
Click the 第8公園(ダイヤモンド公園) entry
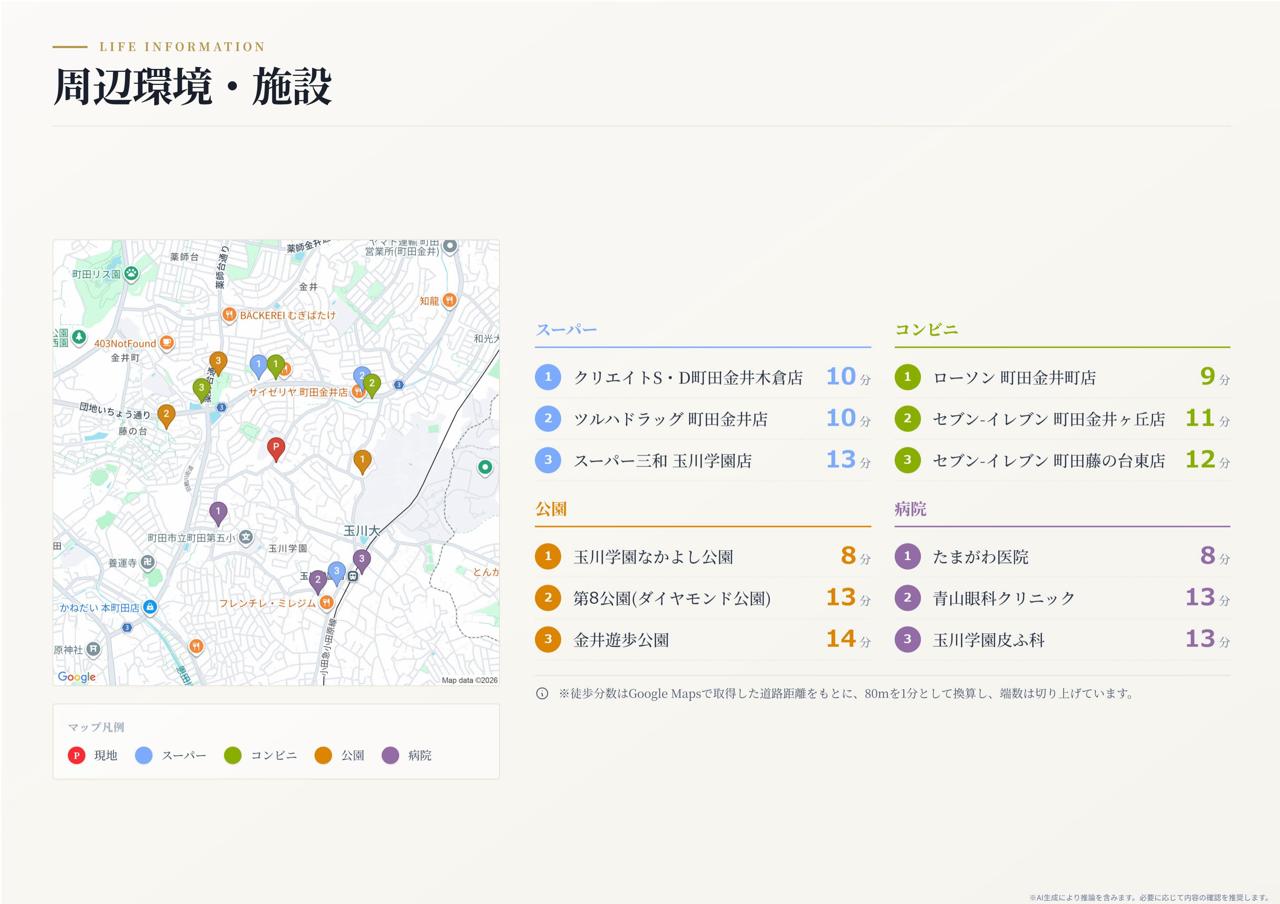[703, 598]
